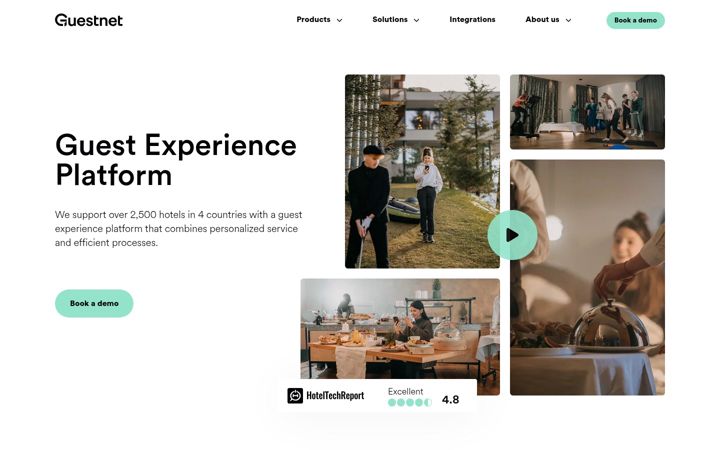Click the green rating dots

coord(410,403)
